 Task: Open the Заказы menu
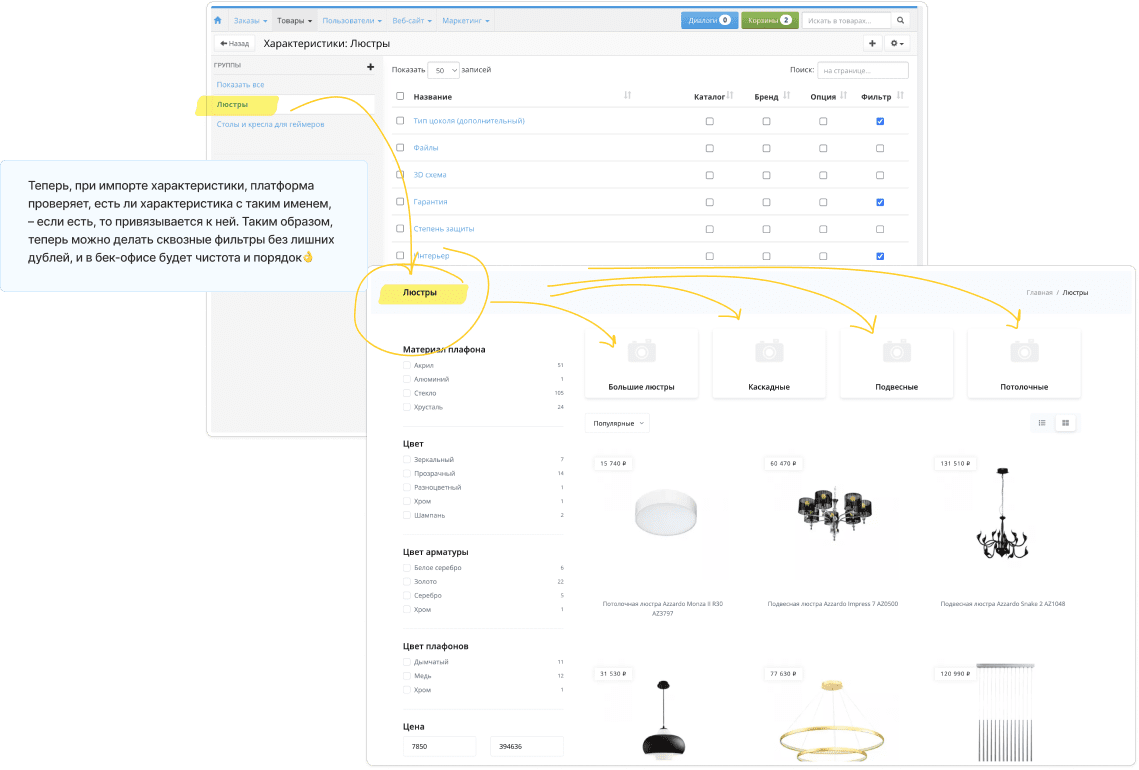point(251,20)
